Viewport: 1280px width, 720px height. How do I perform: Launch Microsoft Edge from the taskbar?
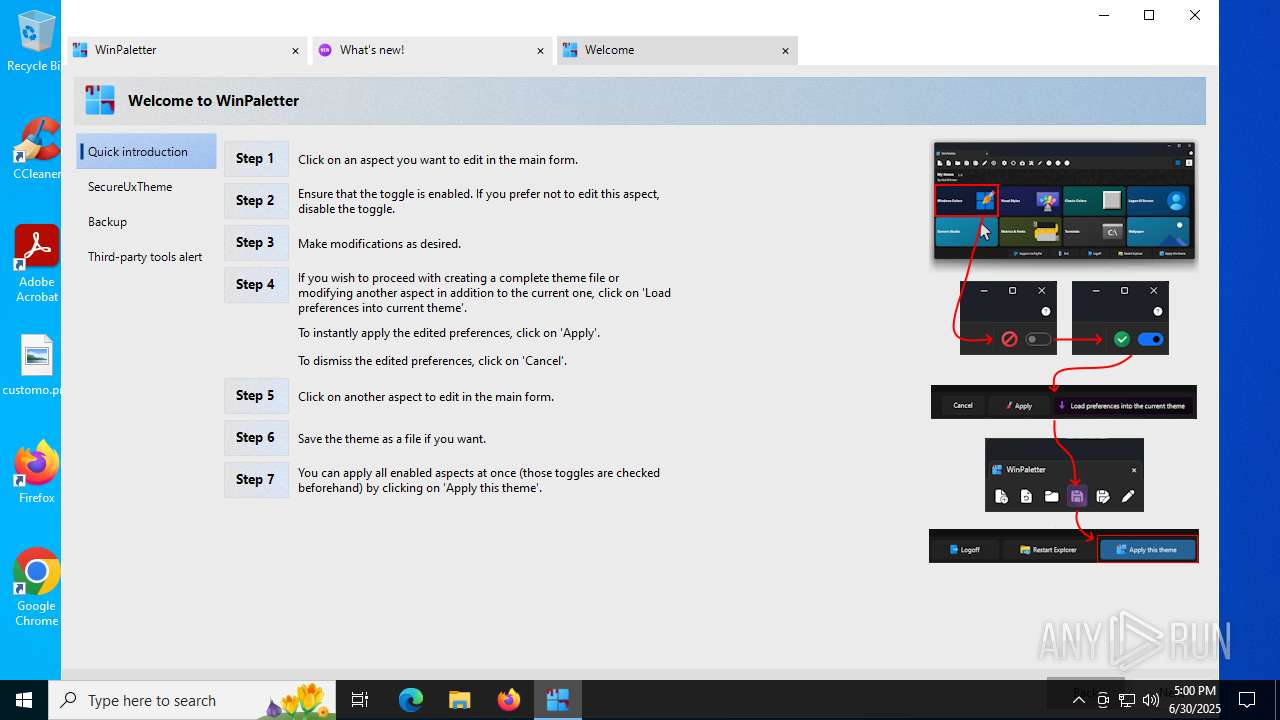pos(411,700)
